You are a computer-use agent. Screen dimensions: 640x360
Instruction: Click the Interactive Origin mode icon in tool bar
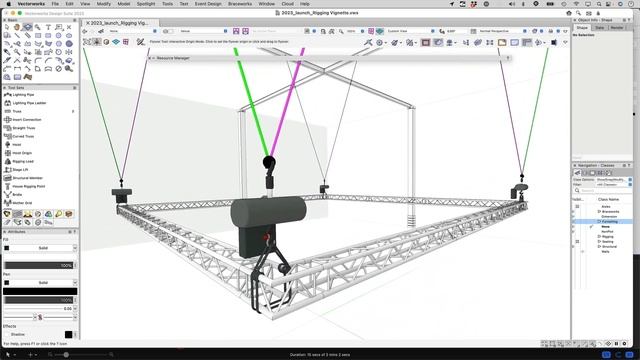(97, 42)
